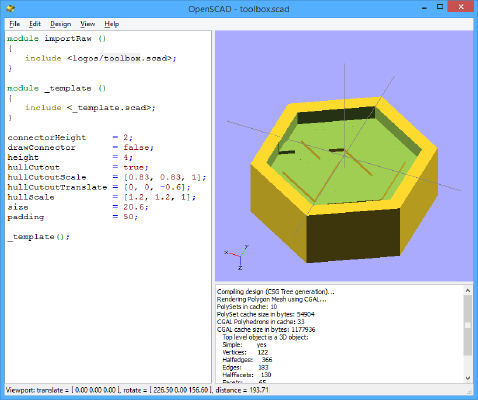Click the 'include <logos/toolbox.scad>;' line
This screenshot has width=478, height=400.
pos(101,58)
